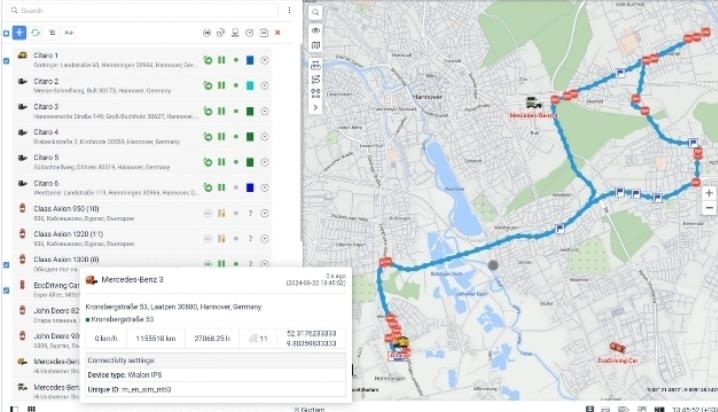Toggle the eye visibility icon on the map toolbar
The height and width of the screenshot is (412, 718).
315,30
